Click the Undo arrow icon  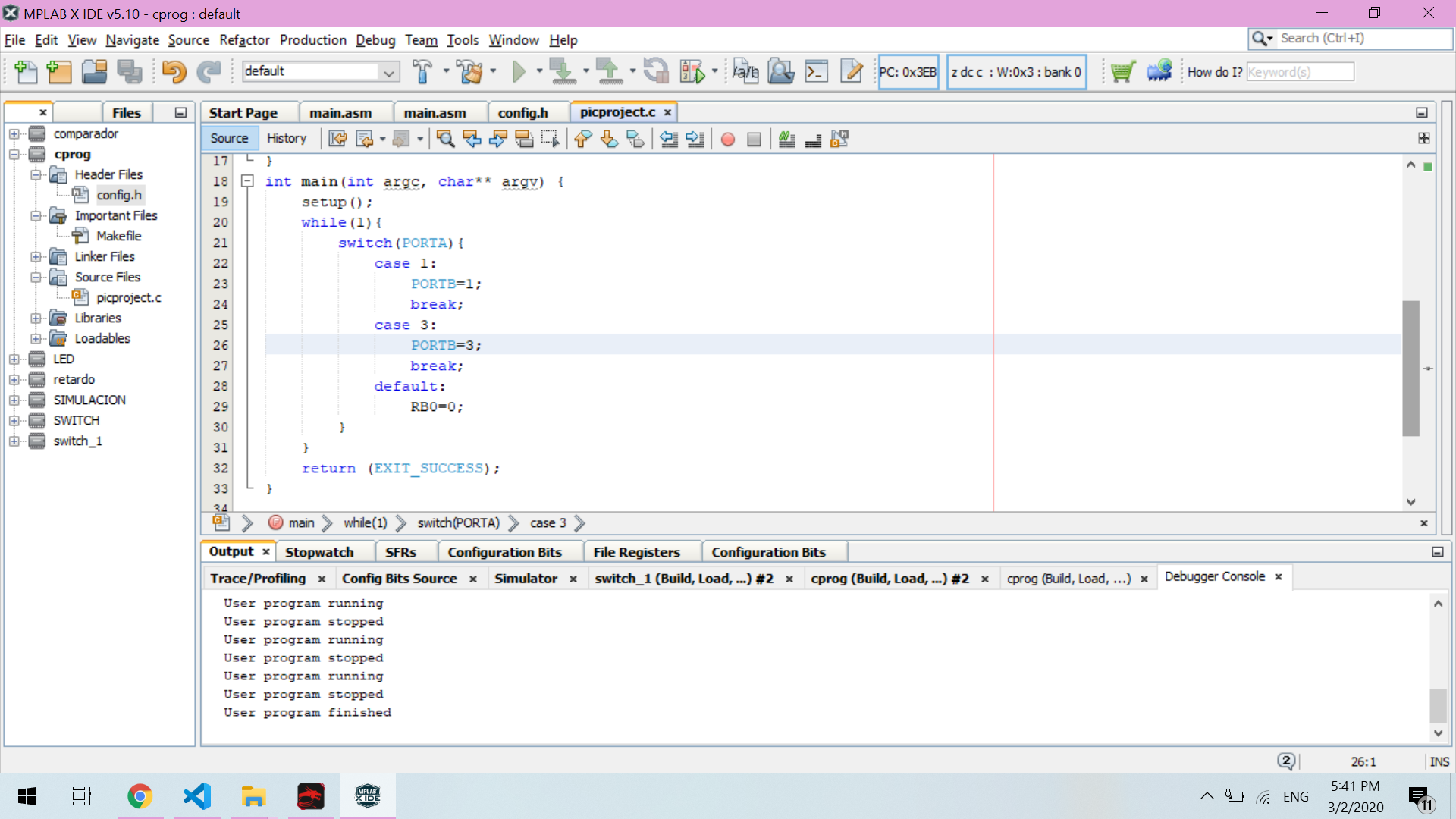coord(174,72)
